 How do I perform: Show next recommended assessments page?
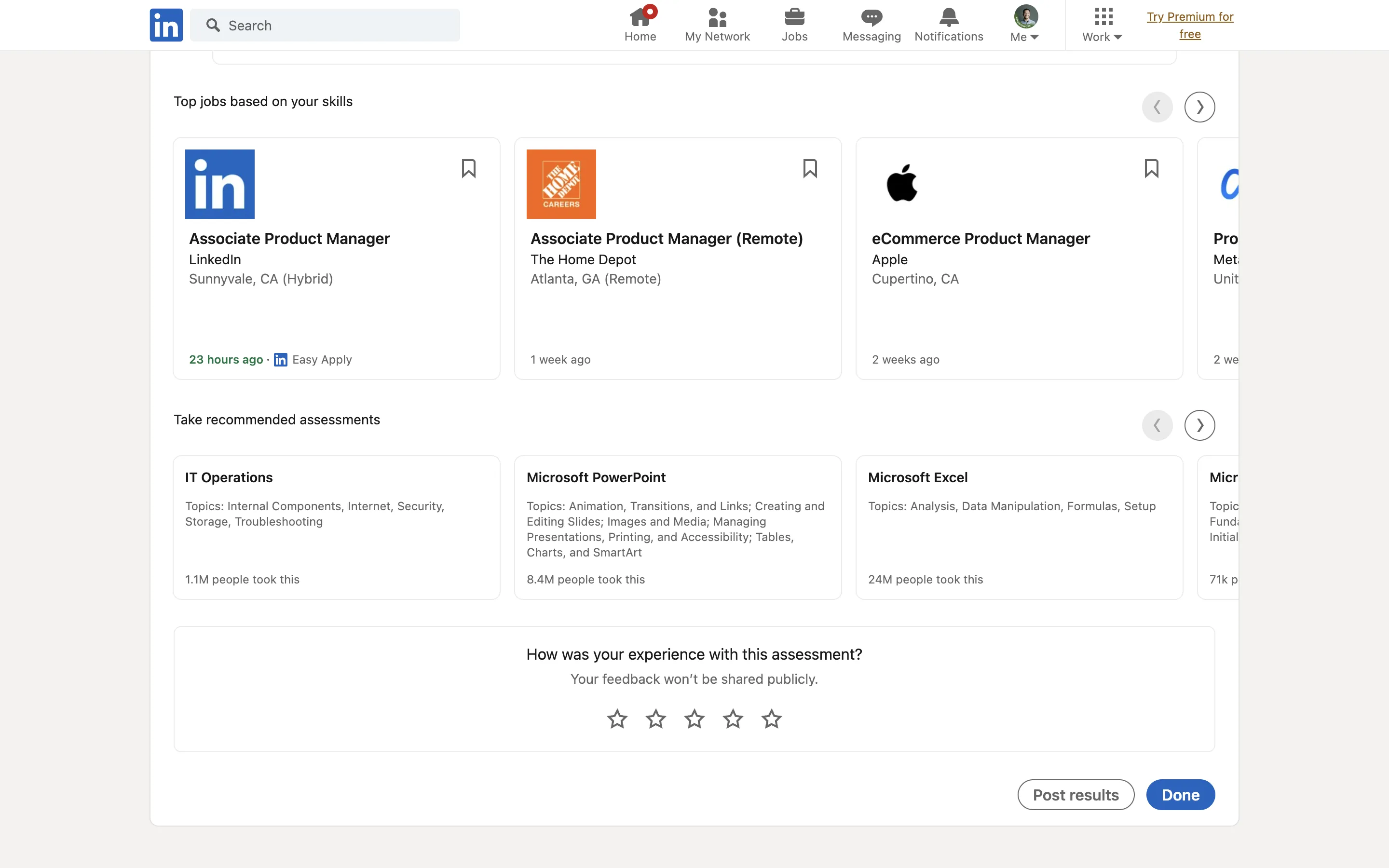click(1199, 425)
